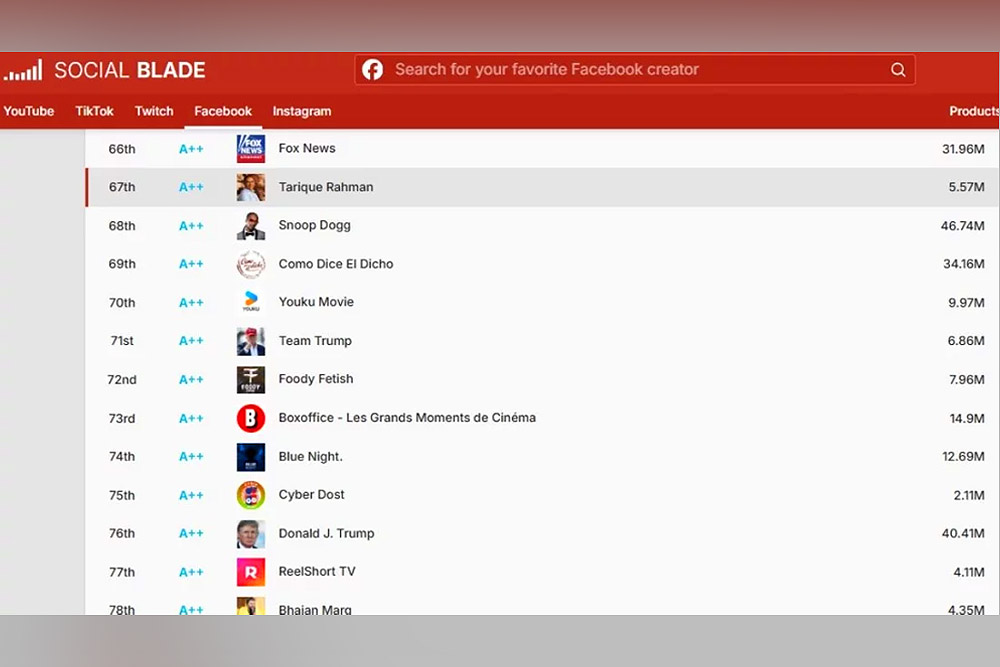Image resolution: width=1000 pixels, height=667 pixels.
Task: Open Donald J. Trump creator link
Action: tap(326, 533)
